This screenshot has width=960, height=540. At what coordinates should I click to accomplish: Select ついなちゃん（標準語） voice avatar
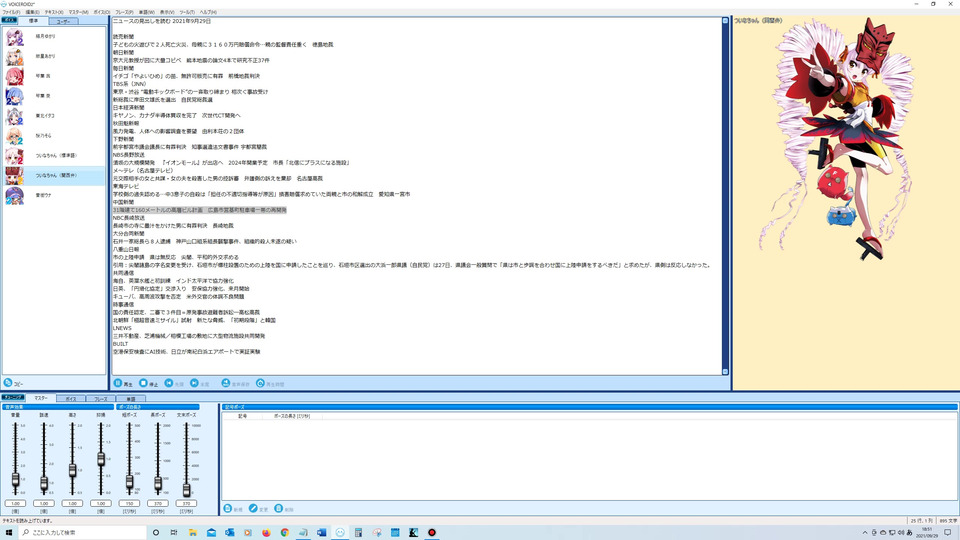coord(15,156)
